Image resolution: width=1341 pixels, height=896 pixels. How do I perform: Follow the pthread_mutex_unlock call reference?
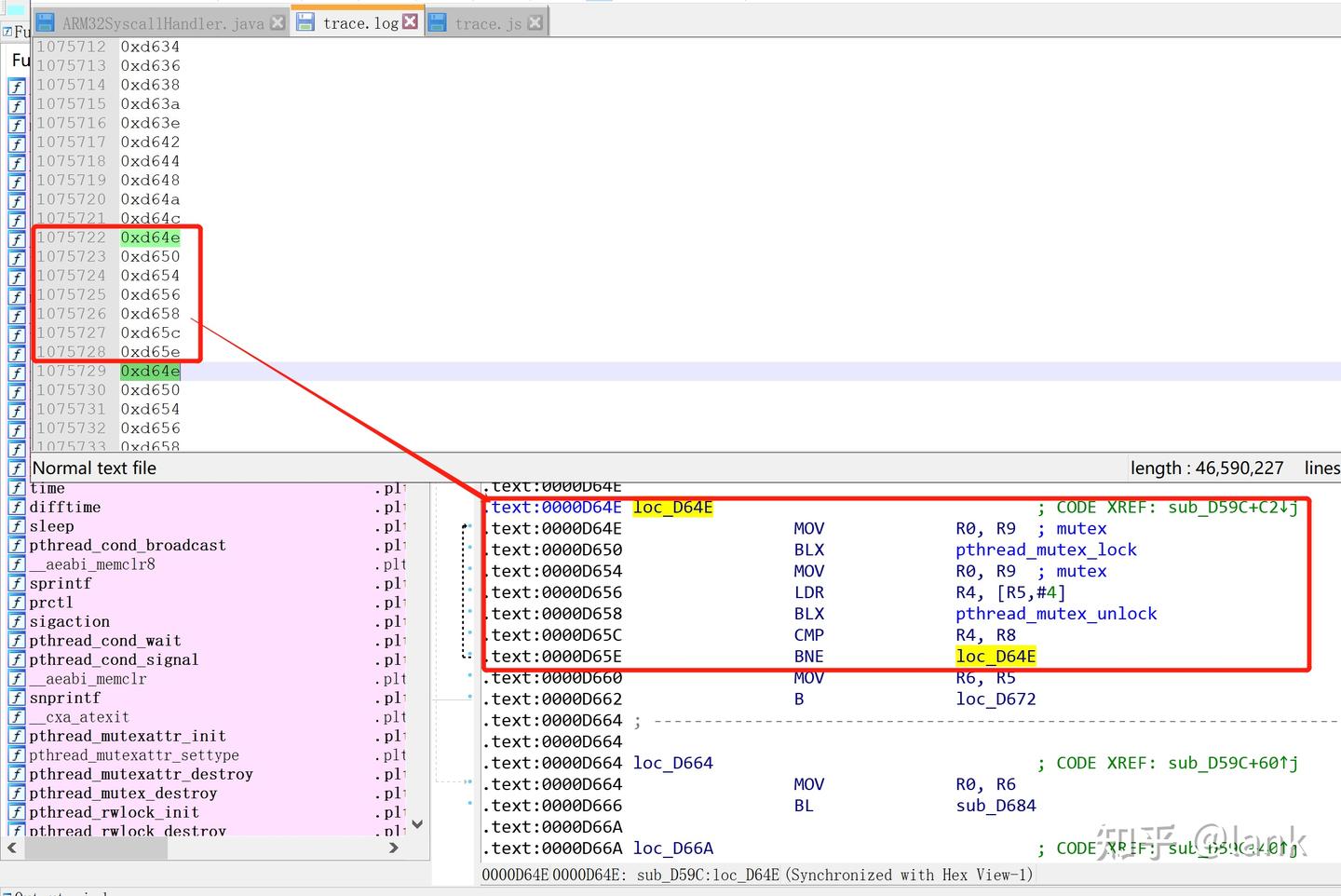point(1056,614)
